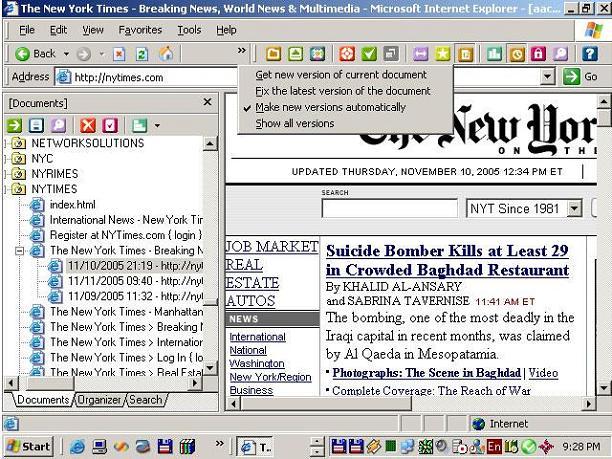Open the Help menu
This screenshot has height=459, width=612.
[226, 30]
